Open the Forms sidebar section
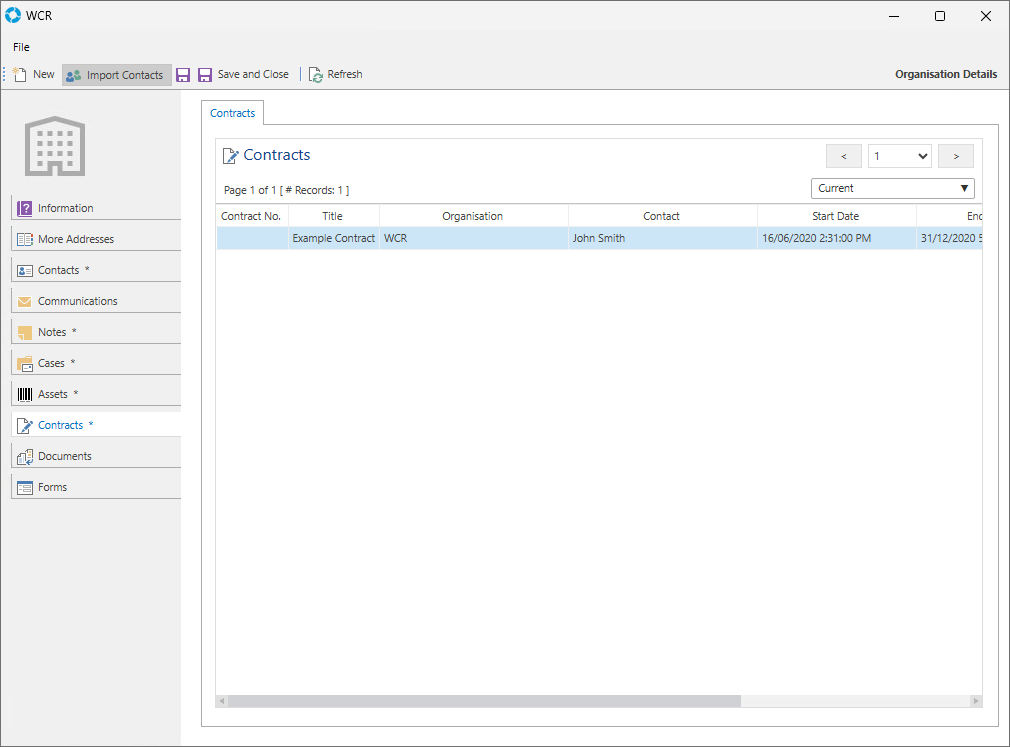This screenshot has height=747, width=1010. pos(52,487)
